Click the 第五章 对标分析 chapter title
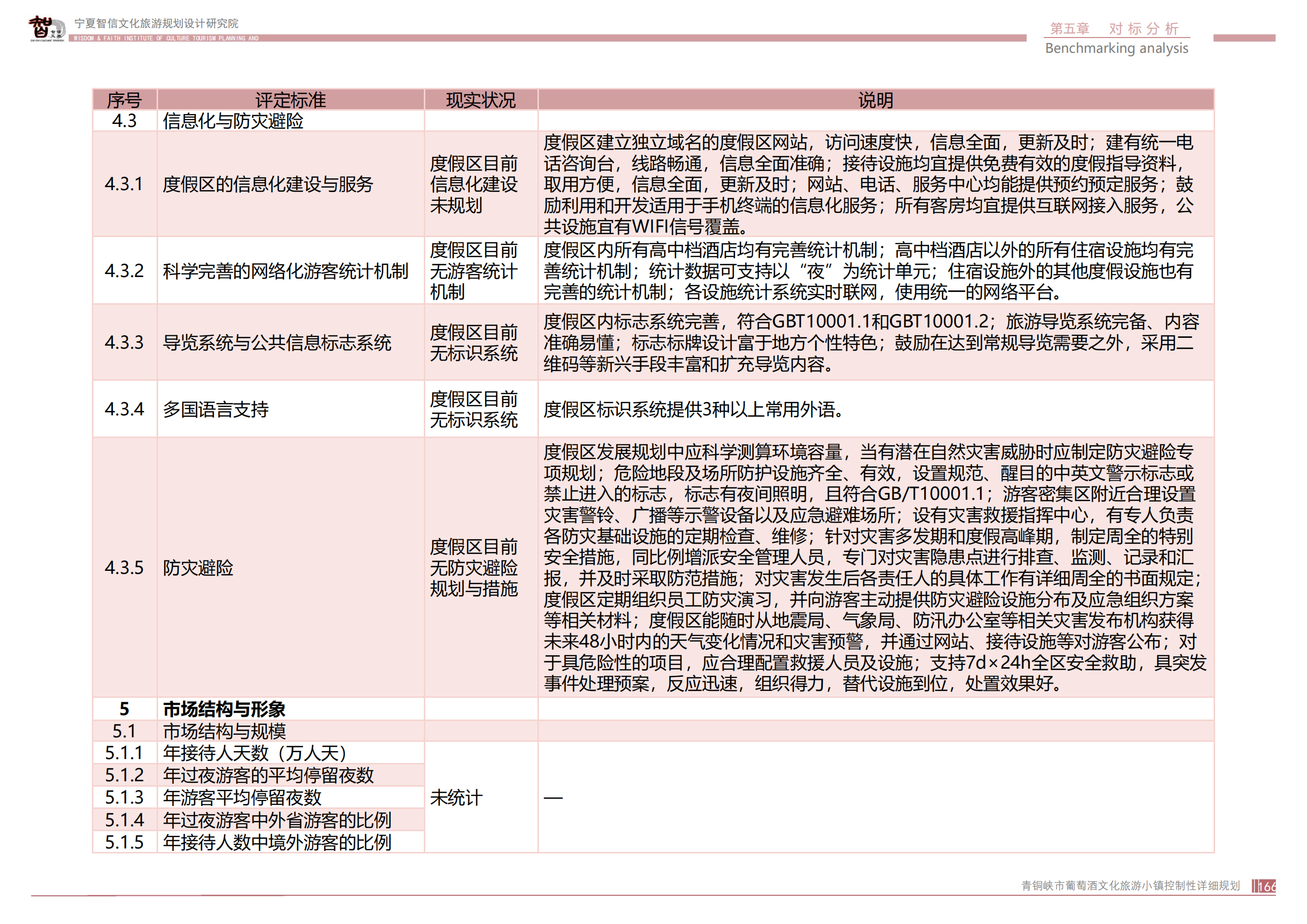This screenshot has width=1307, height=924. (x=1114, y=29)
